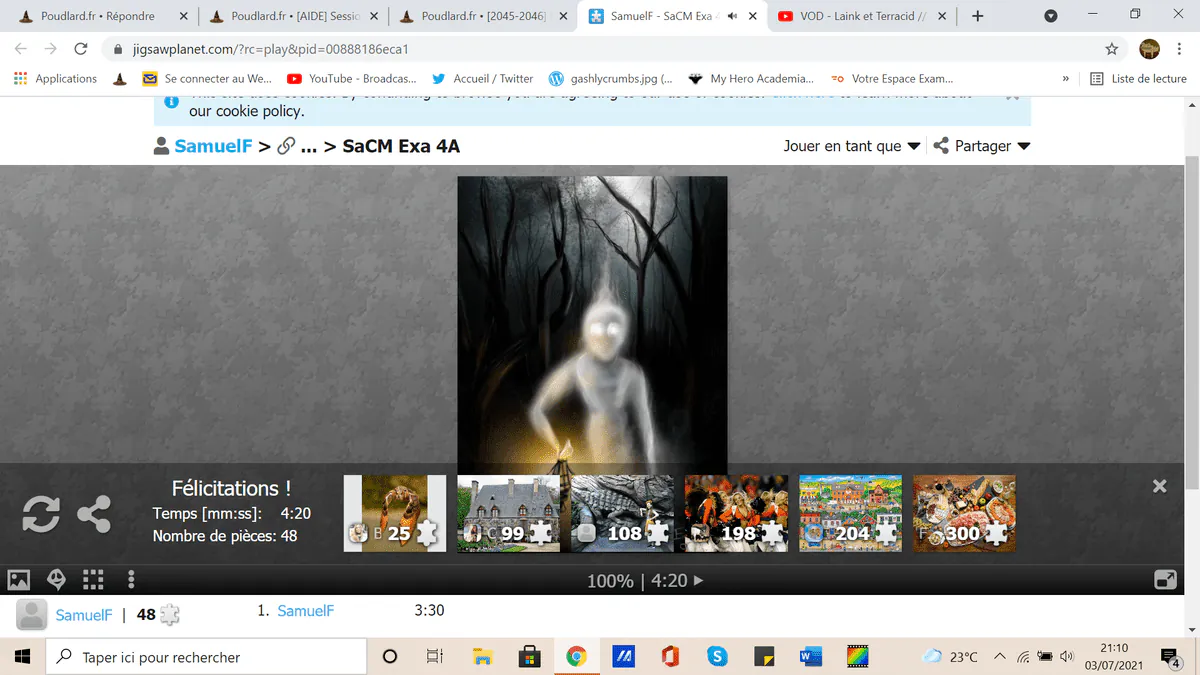Open Se connecter au We... bookmark
1200x675 pixels.
(207, 78)
